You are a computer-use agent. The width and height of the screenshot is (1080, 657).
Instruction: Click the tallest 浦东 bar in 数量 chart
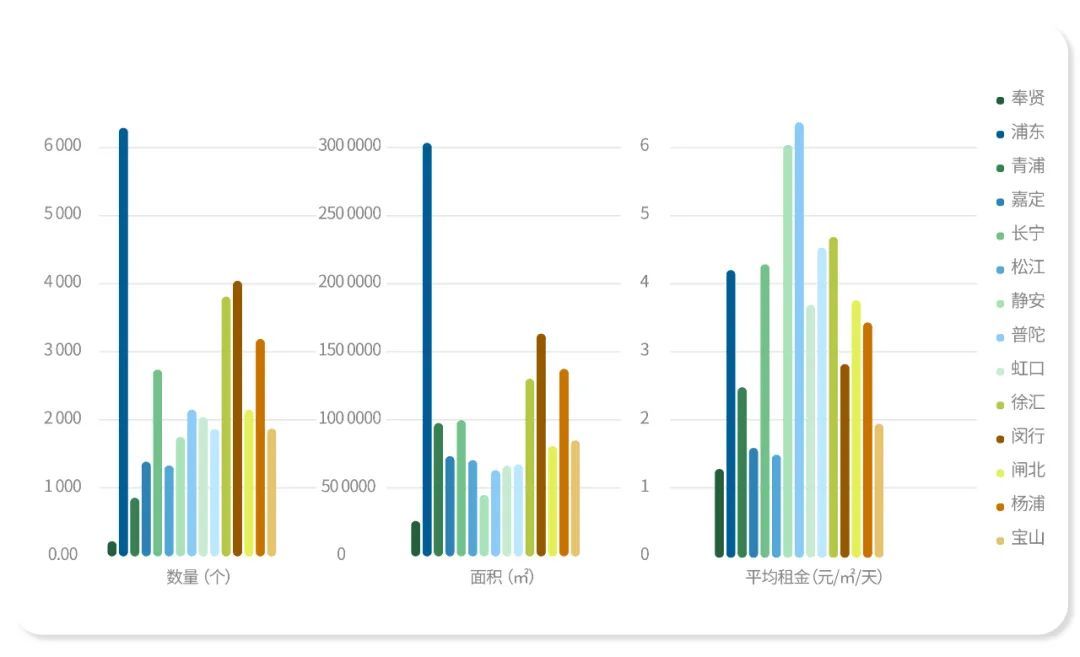123,342
